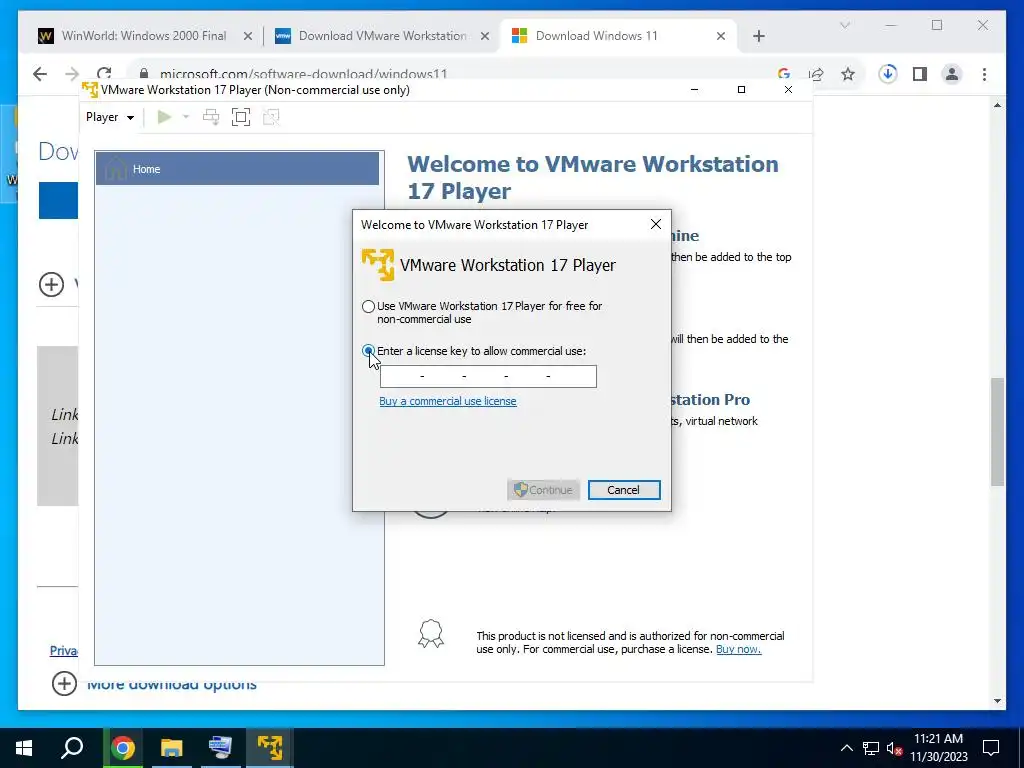Bookmark this page with the star icon
This screenshot has height=768, width=1024.
(x=848, y=74)
